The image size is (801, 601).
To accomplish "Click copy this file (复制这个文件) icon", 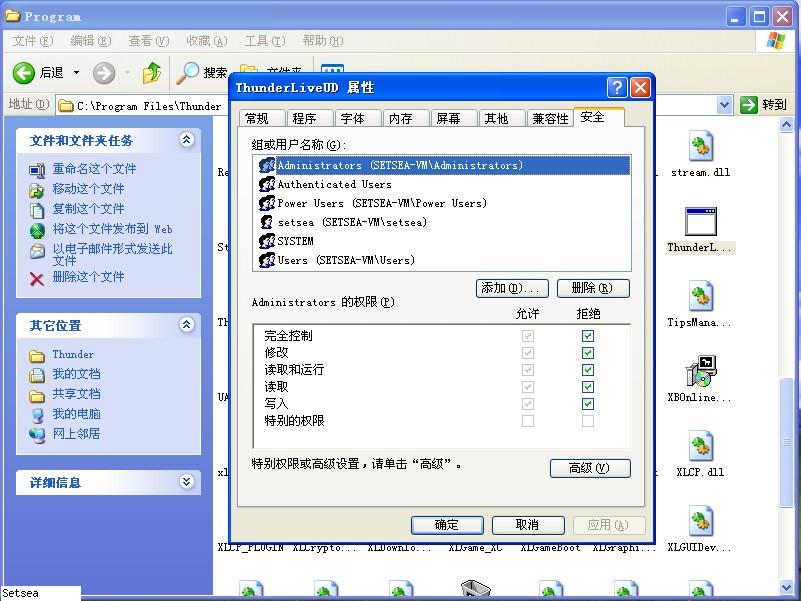I will click(x=37, y=210).
